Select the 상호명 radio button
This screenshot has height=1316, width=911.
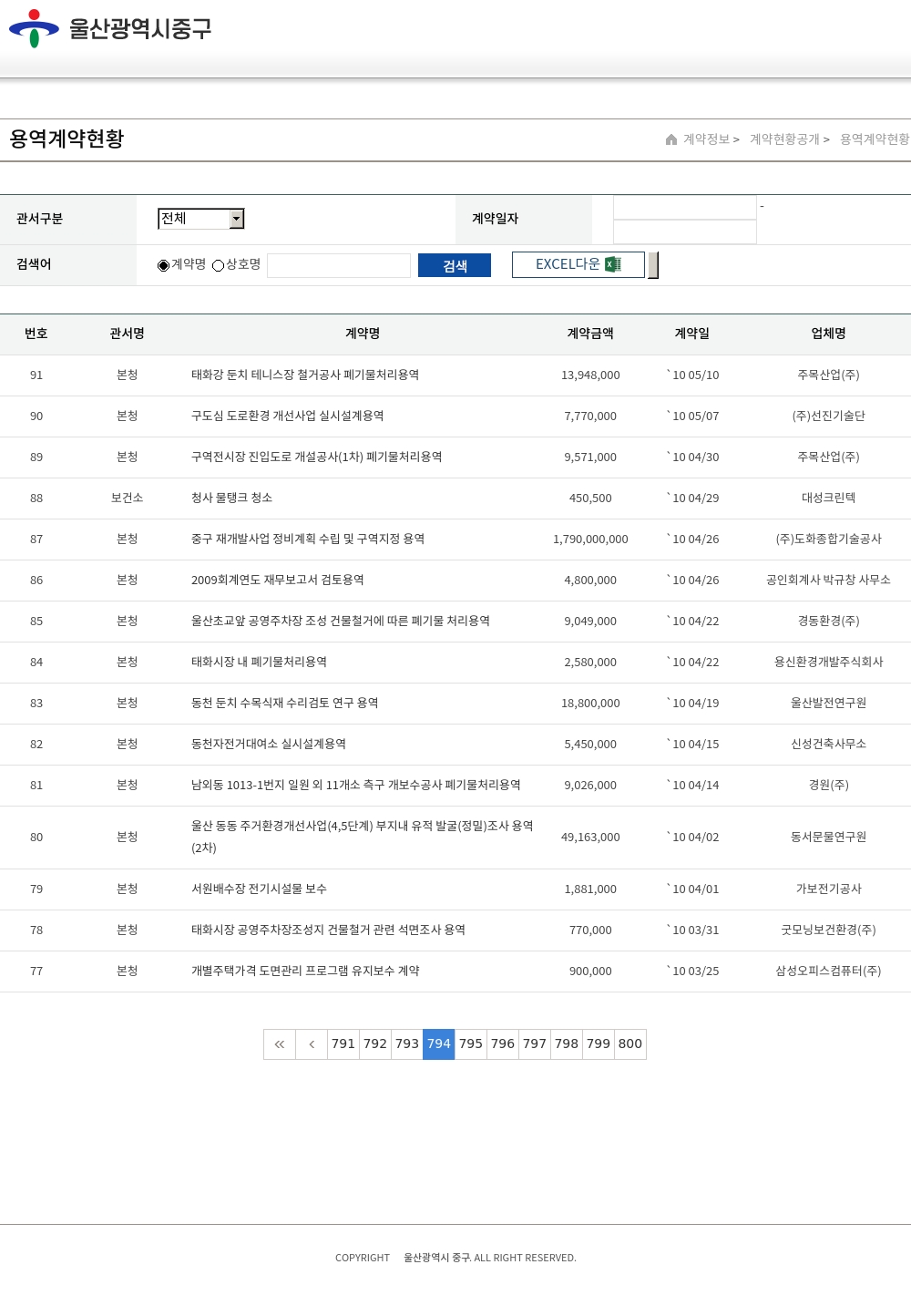point(219,265)
